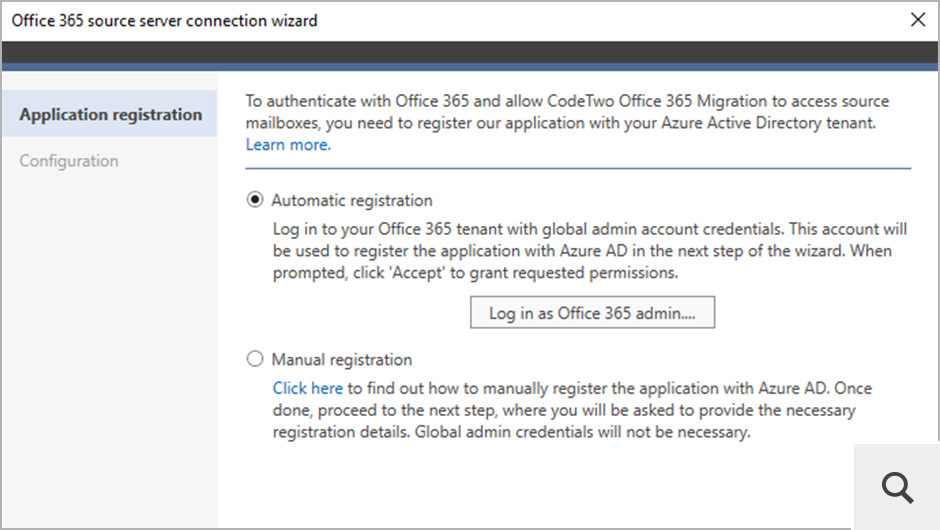Open the Learn more link
The width and height of the screenshot is (940, 530).
click(288, 144)
